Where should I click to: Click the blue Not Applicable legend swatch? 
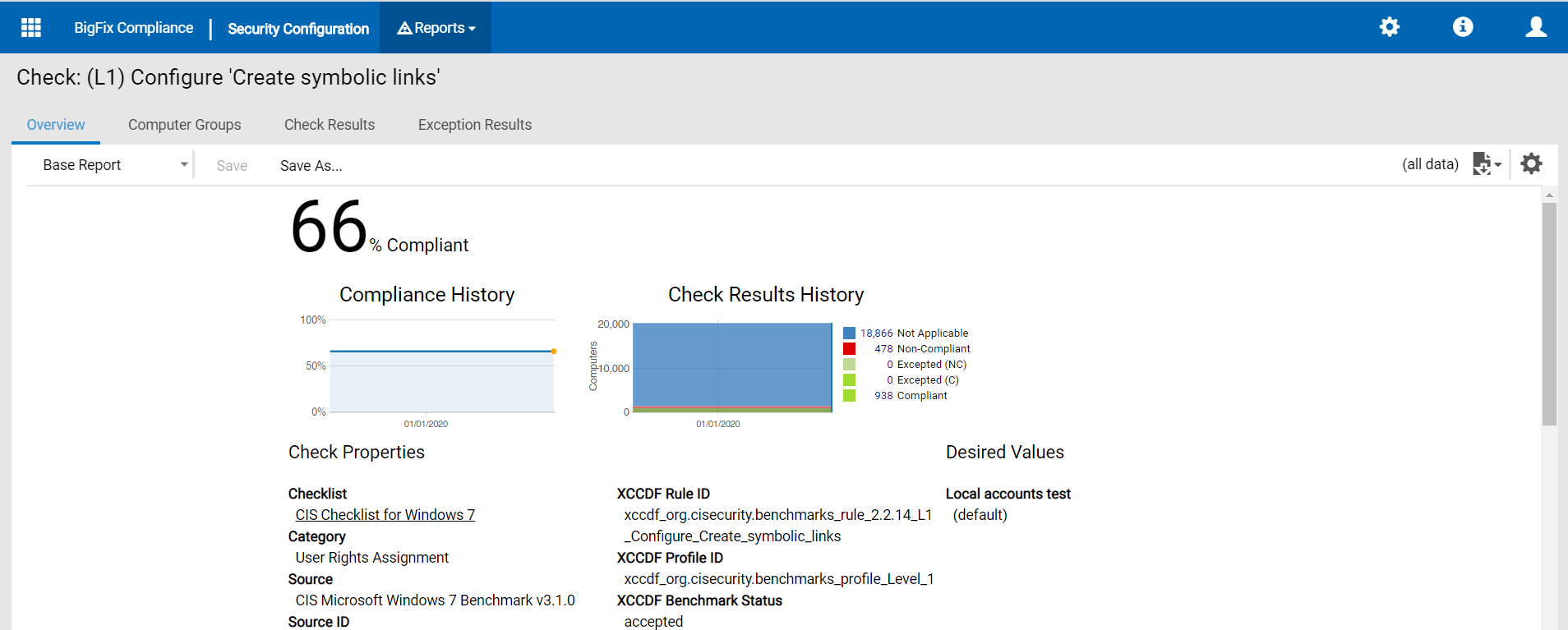849,333
